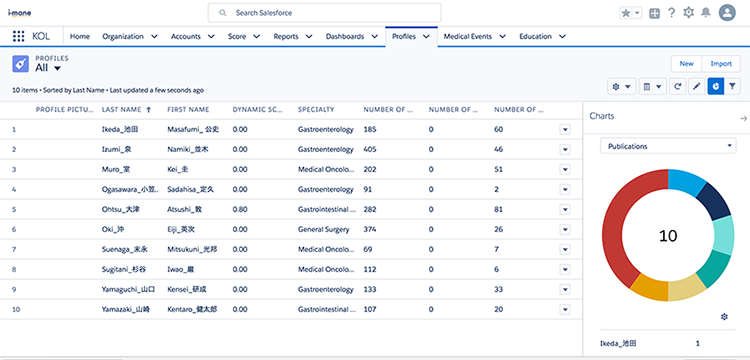Open the App Launcher grid icon
The image size is (750, 360).
[18, 36]
